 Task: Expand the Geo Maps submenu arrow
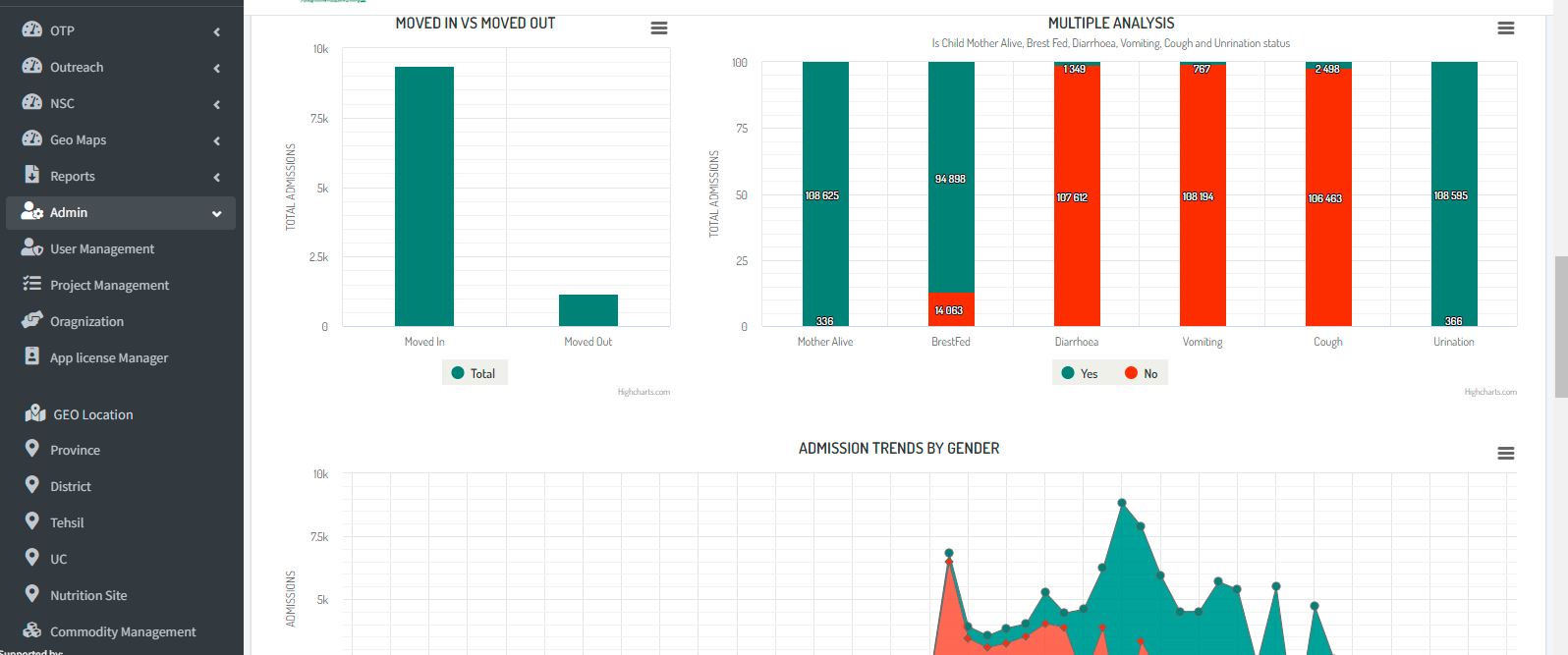point(216,140)
